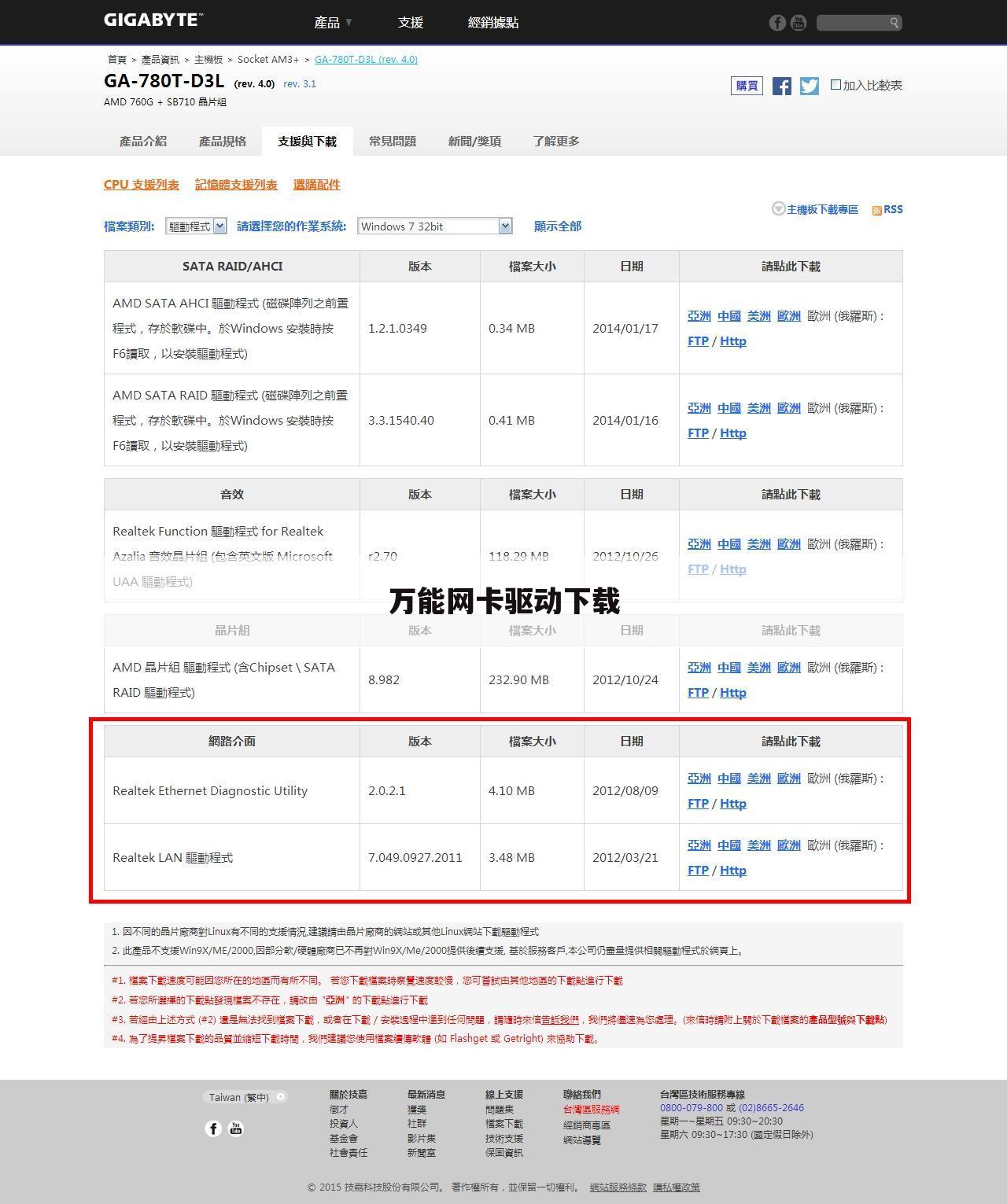
Task: Click FTP link for Realtek Ethernet Diagnostic Utility
Action: point(698,804)
